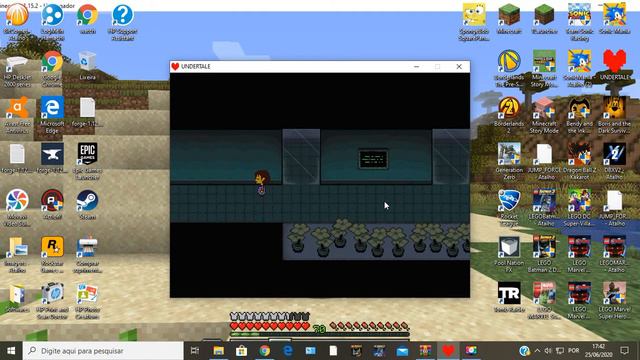The width and height of the screenshot is (640, 360).
Task: Click the POR language indicator
Action: tap(573, 351)
